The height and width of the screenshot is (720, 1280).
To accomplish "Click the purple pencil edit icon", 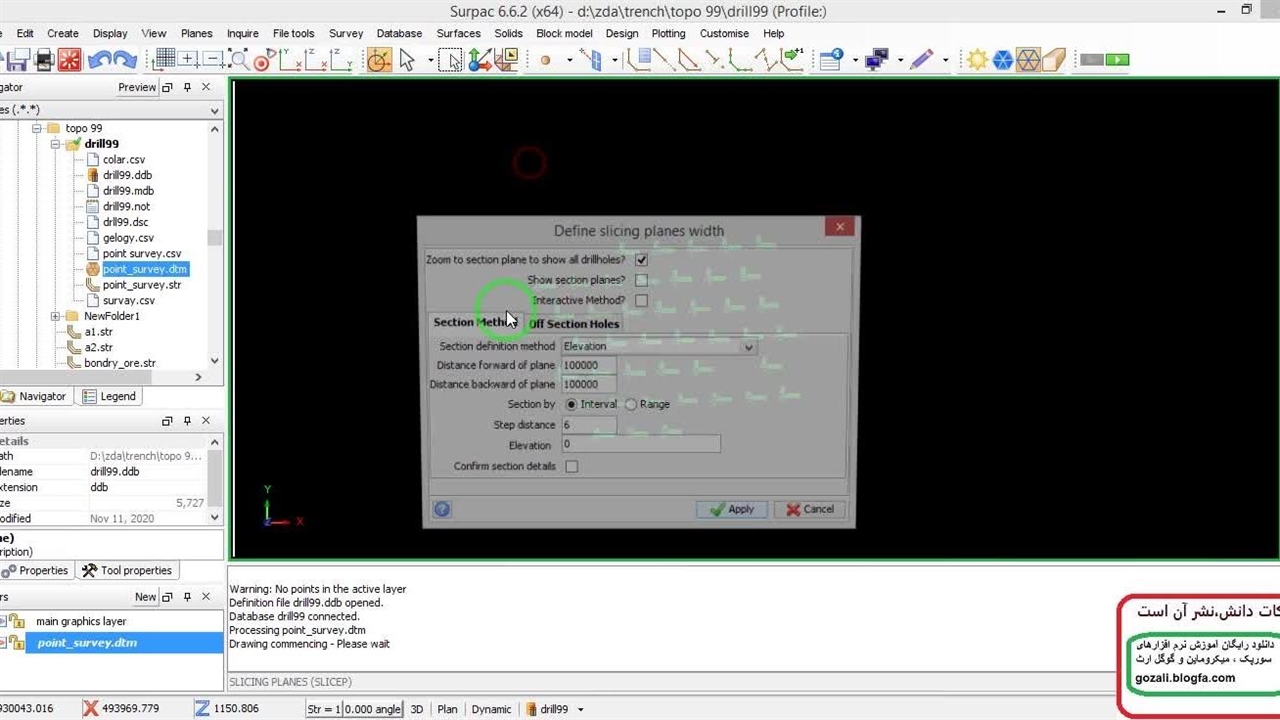I will tap(921, 60).
